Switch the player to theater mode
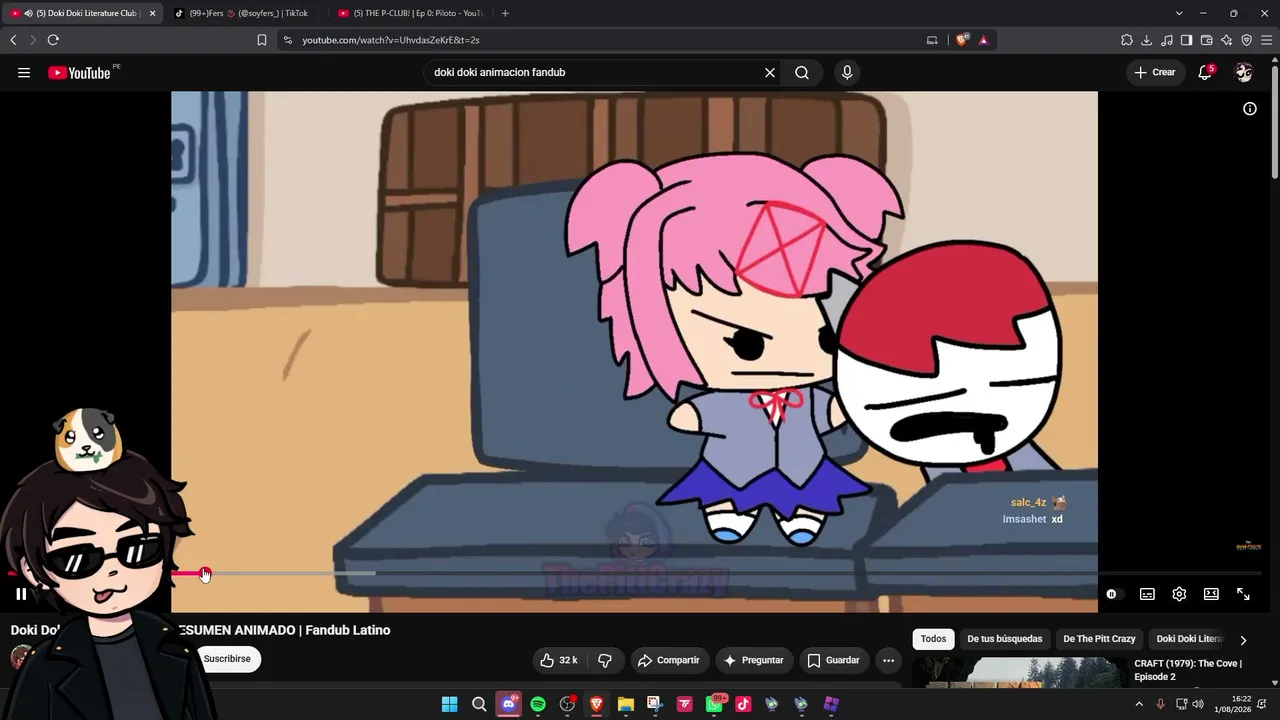This screenshot has height=720, width=1280. click(x=1211, y=594)
